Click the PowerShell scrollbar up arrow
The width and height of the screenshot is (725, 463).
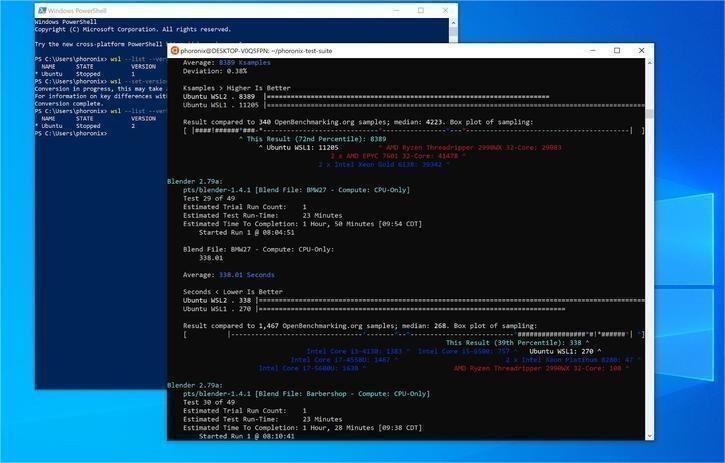tap(454, 22)
